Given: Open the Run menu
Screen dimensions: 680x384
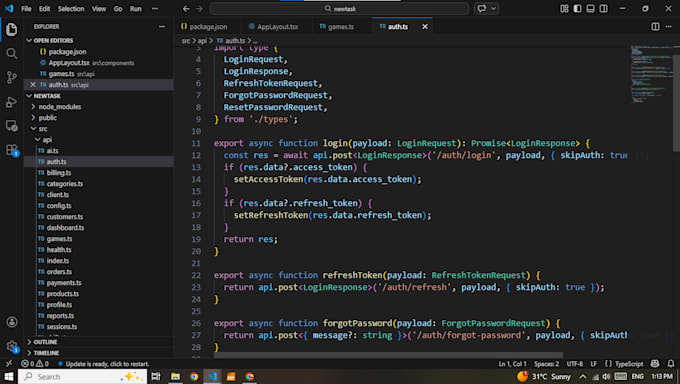Looking at the screenshot, I should pyautogui.click(x=136, y=9).
